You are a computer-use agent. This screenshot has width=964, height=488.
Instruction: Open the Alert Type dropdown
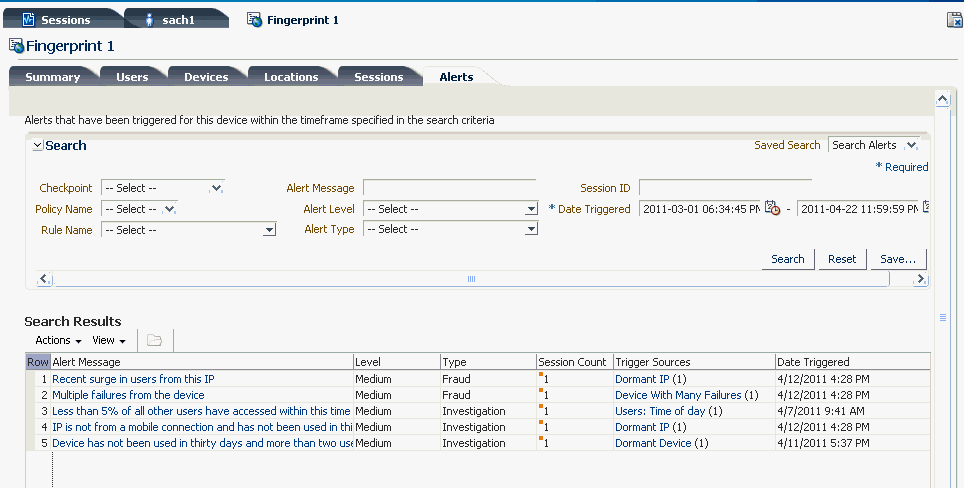point(532,229)
